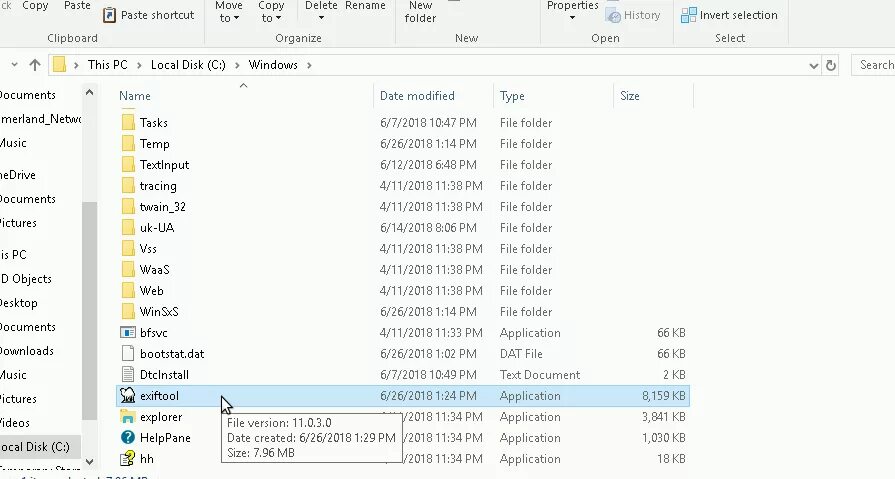The width and height of the screenshot is (895, 479).
Task: Open the Move to dropdown
Action: click(229, 11)
